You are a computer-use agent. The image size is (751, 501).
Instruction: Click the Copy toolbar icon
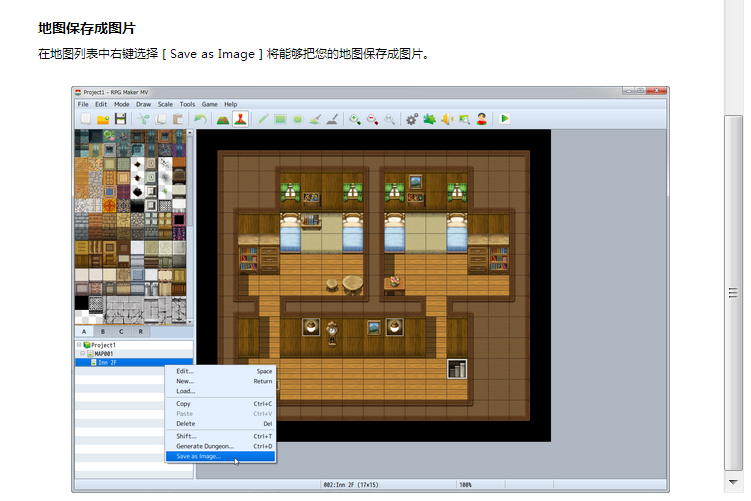[161, 119]
